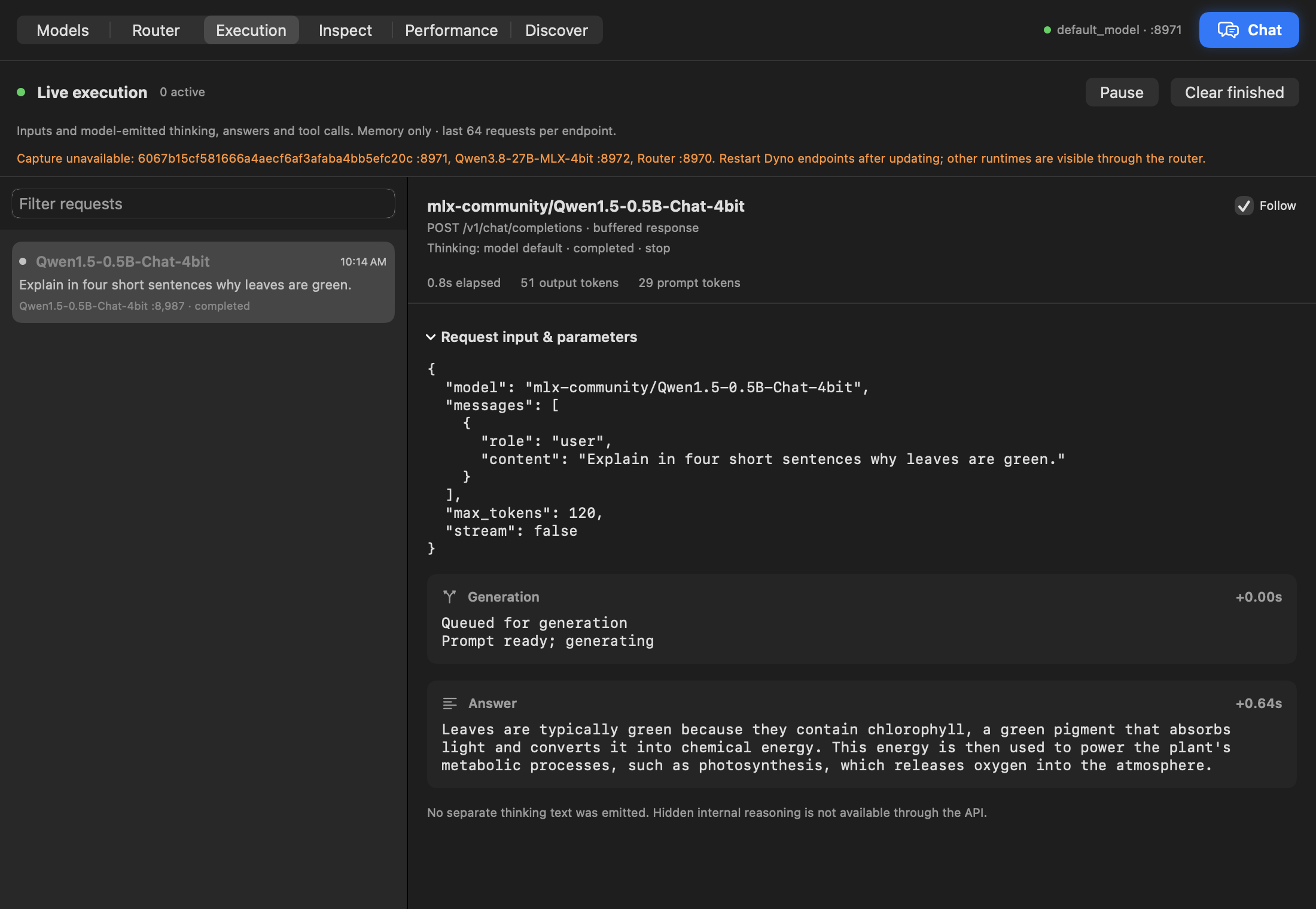Click the default_model :8971 status indicator
Viewport: 1316px width, 909px height.
[x=1113, y=30]
